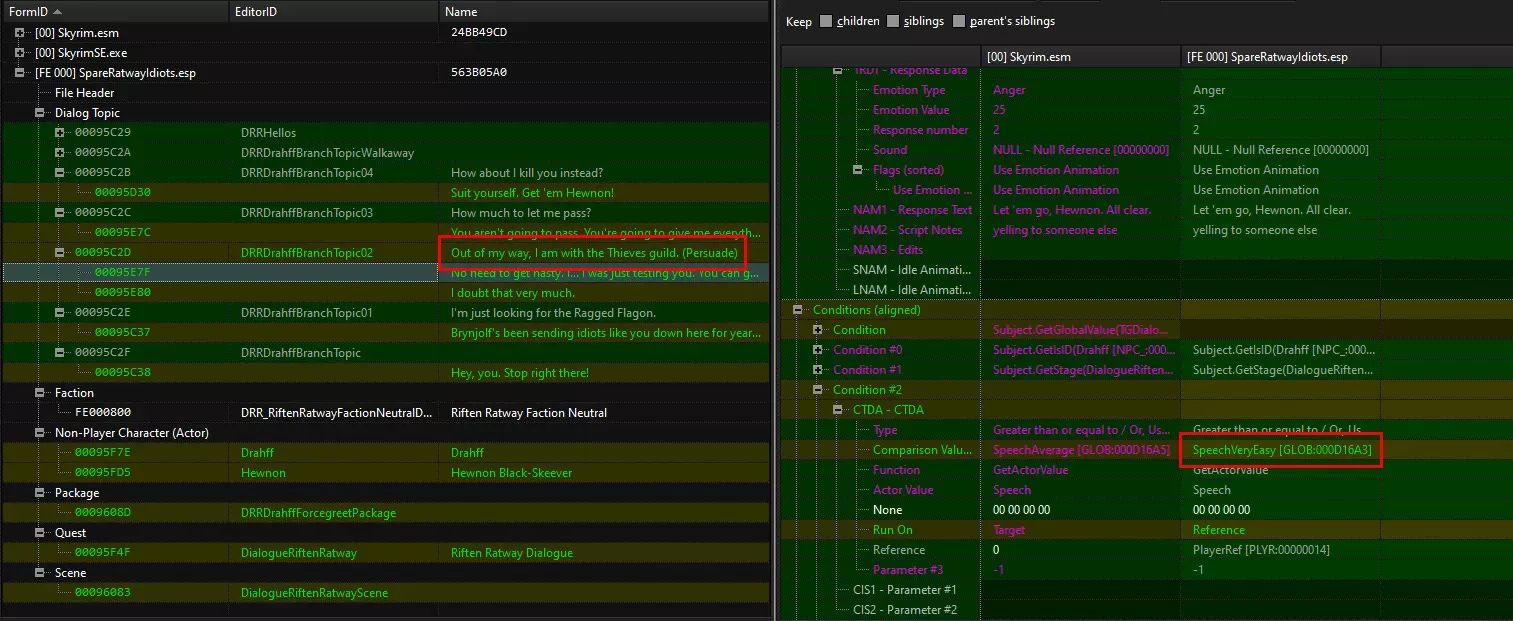1513x621 pixels.
Task: Expand the [00] Skyrim.esm tree node
Action: click(x=20, y=33)
